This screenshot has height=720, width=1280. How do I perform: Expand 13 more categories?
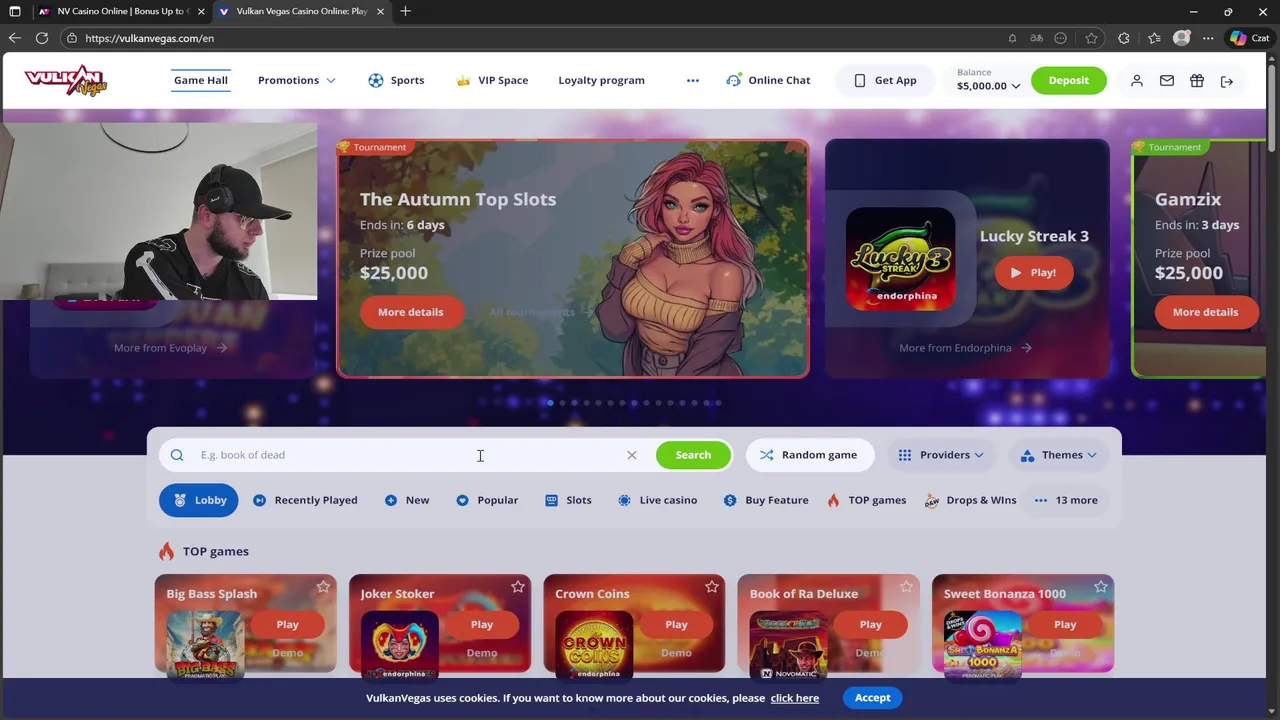[x=1066, y=500]
